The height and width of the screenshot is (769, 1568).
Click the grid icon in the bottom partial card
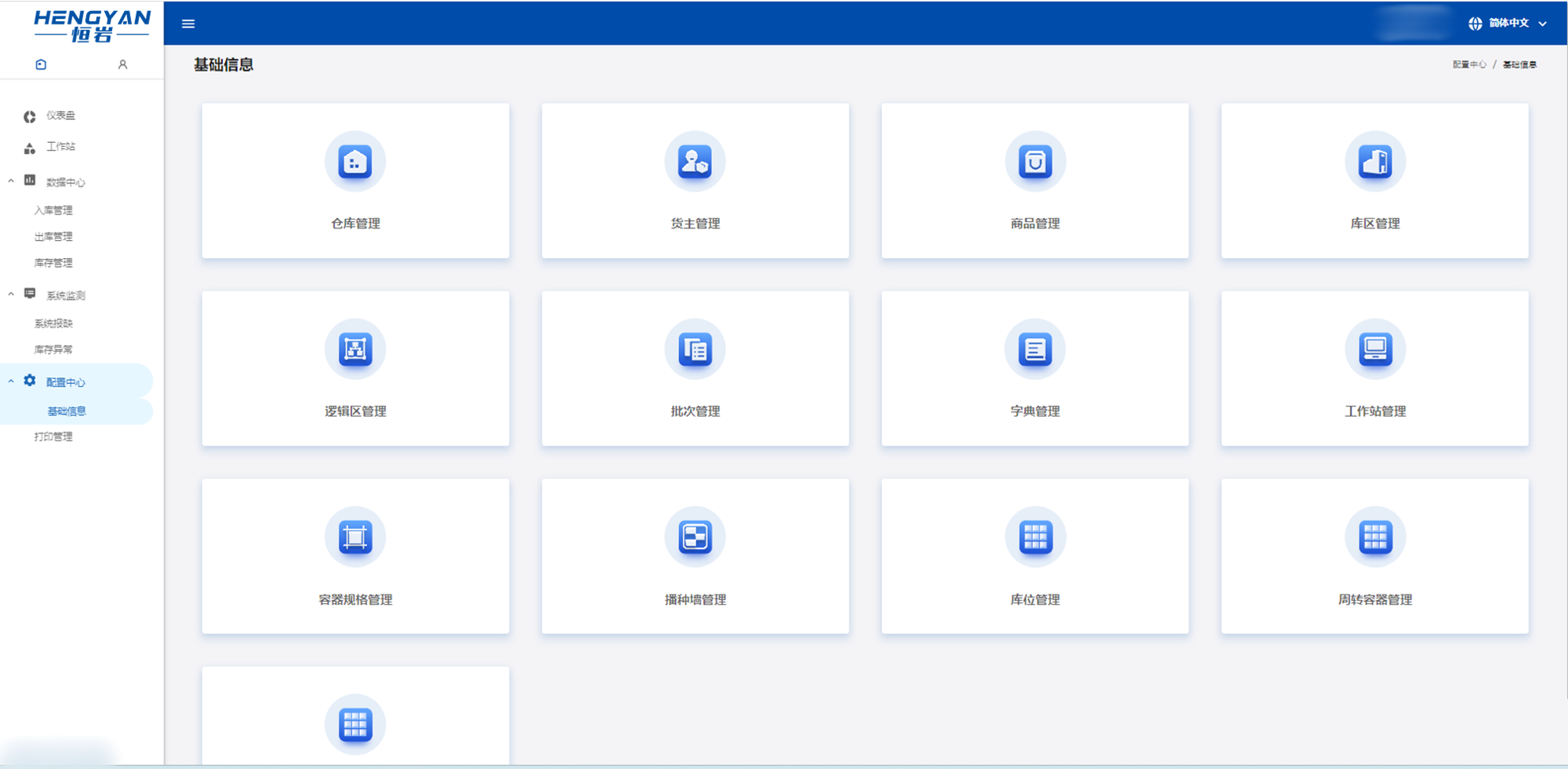355,725
